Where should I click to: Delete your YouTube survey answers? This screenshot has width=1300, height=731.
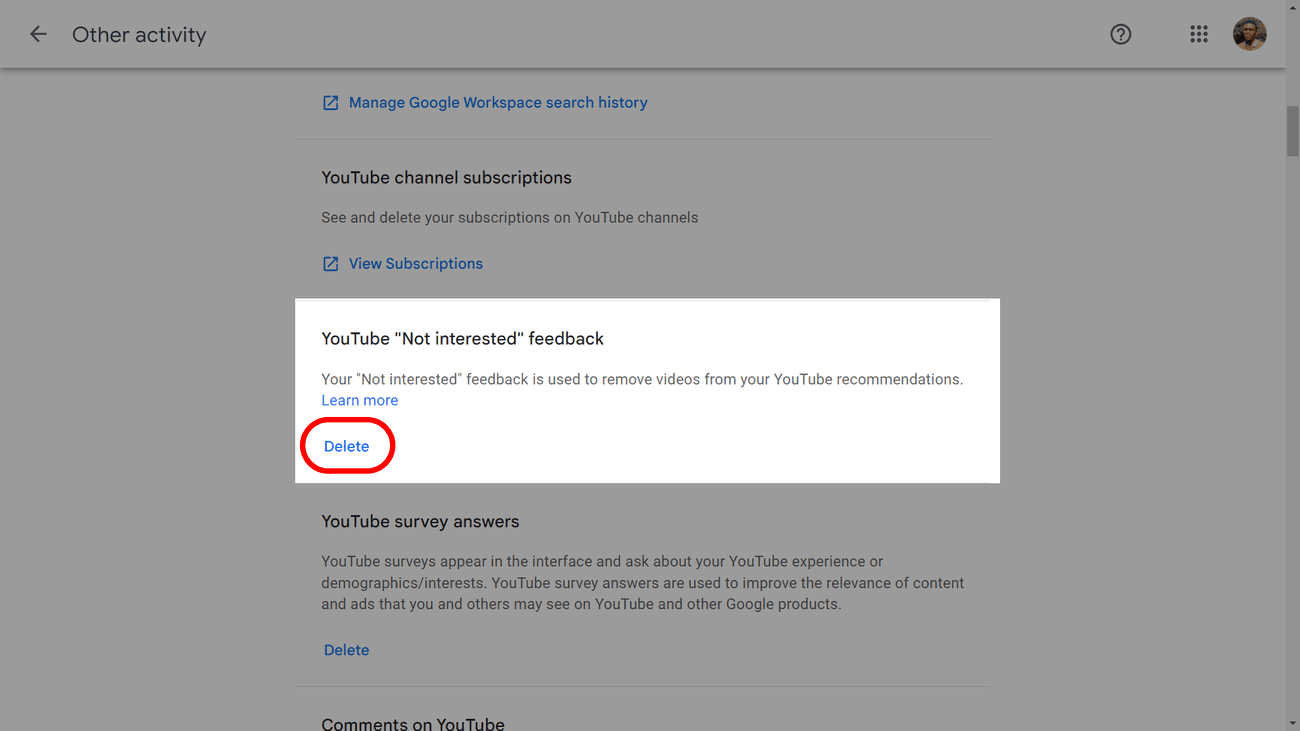[346, 649]
